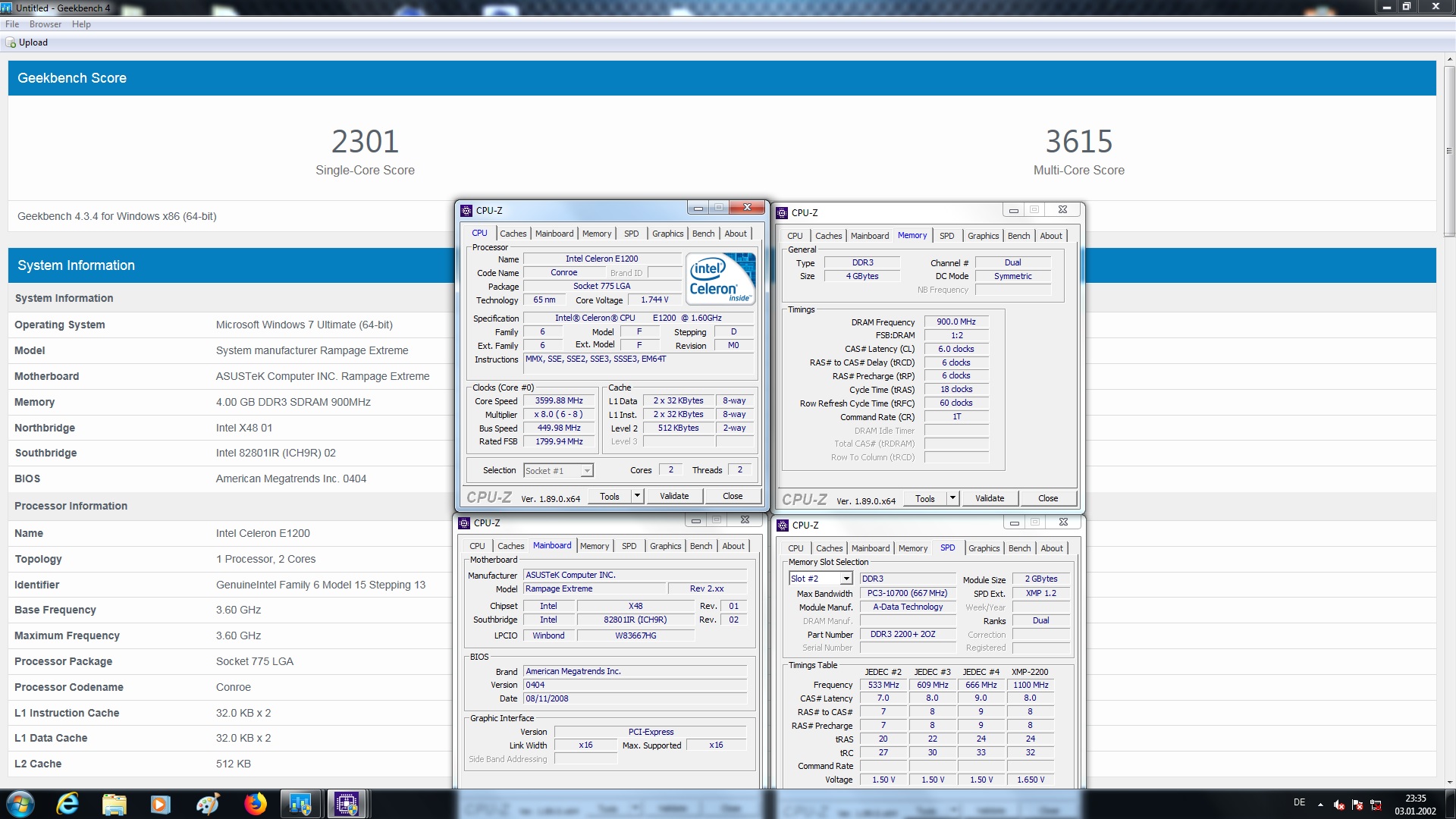Click Close in the CPU tab window

733,496
